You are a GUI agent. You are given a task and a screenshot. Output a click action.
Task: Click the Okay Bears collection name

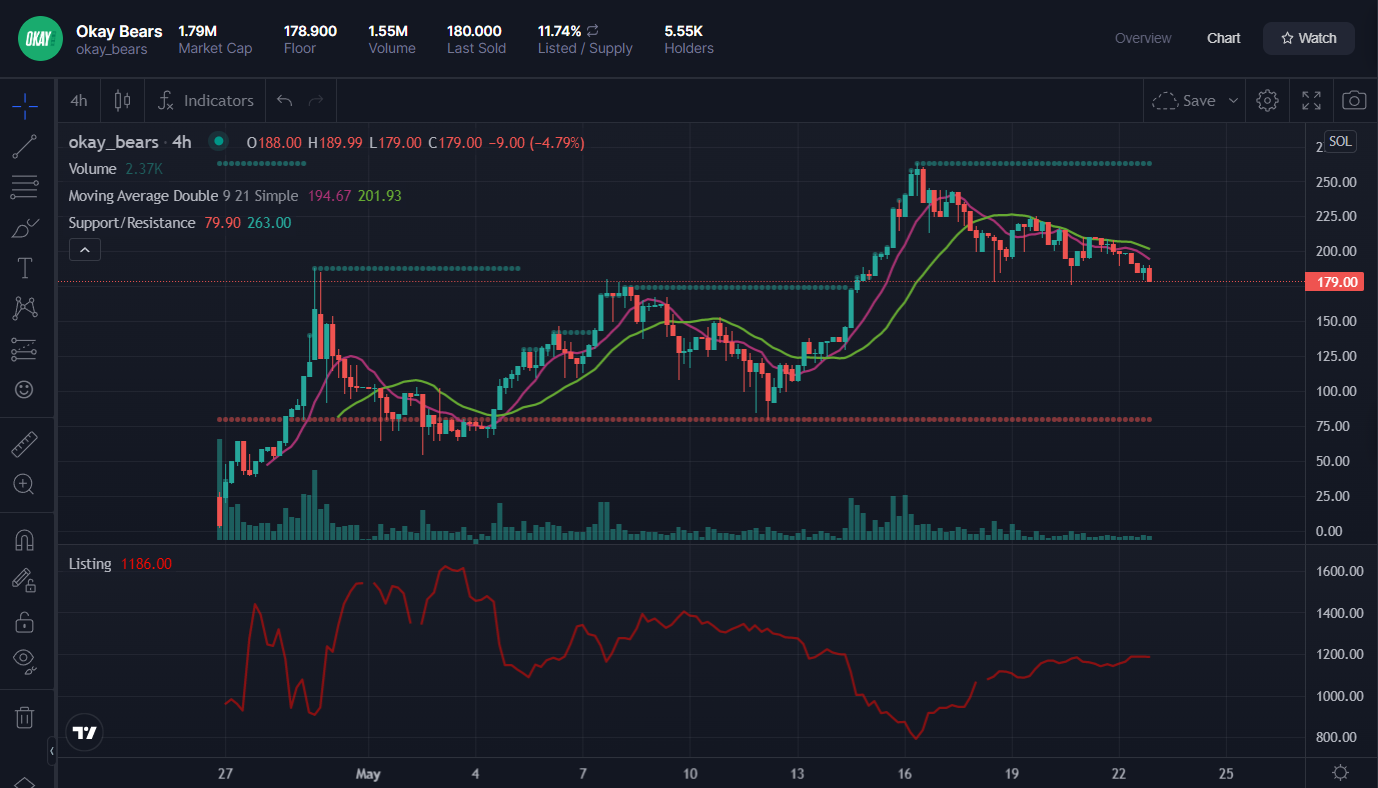(x=119, y=31)
